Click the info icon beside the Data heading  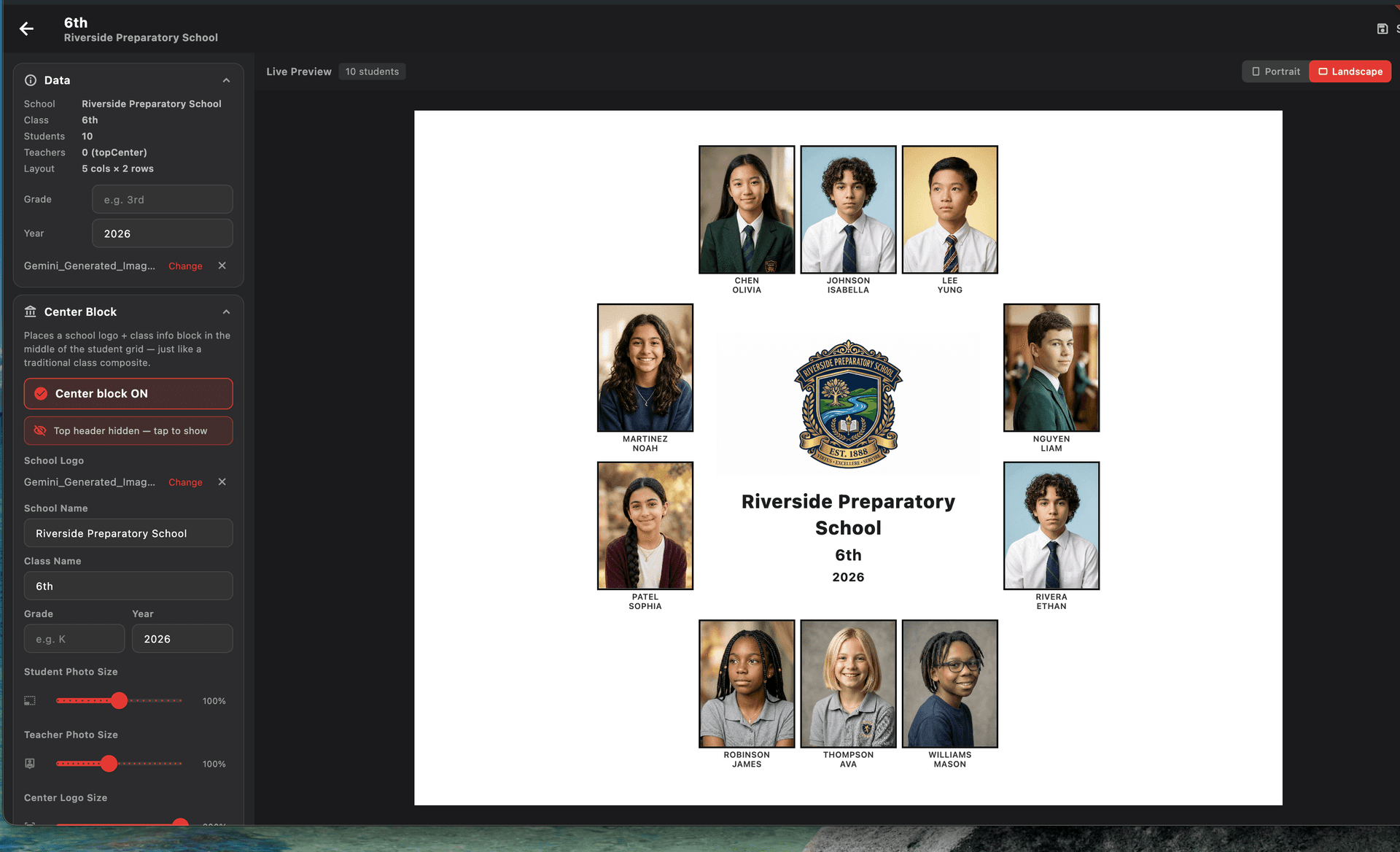30,80
